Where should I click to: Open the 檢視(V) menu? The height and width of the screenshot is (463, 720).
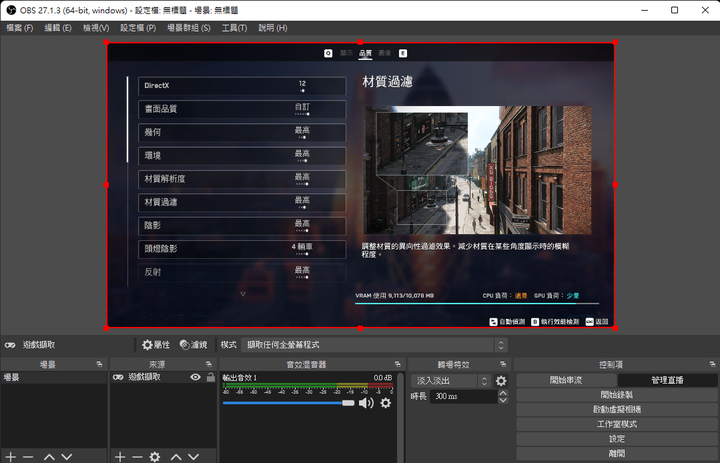click(x=96, y=28)
